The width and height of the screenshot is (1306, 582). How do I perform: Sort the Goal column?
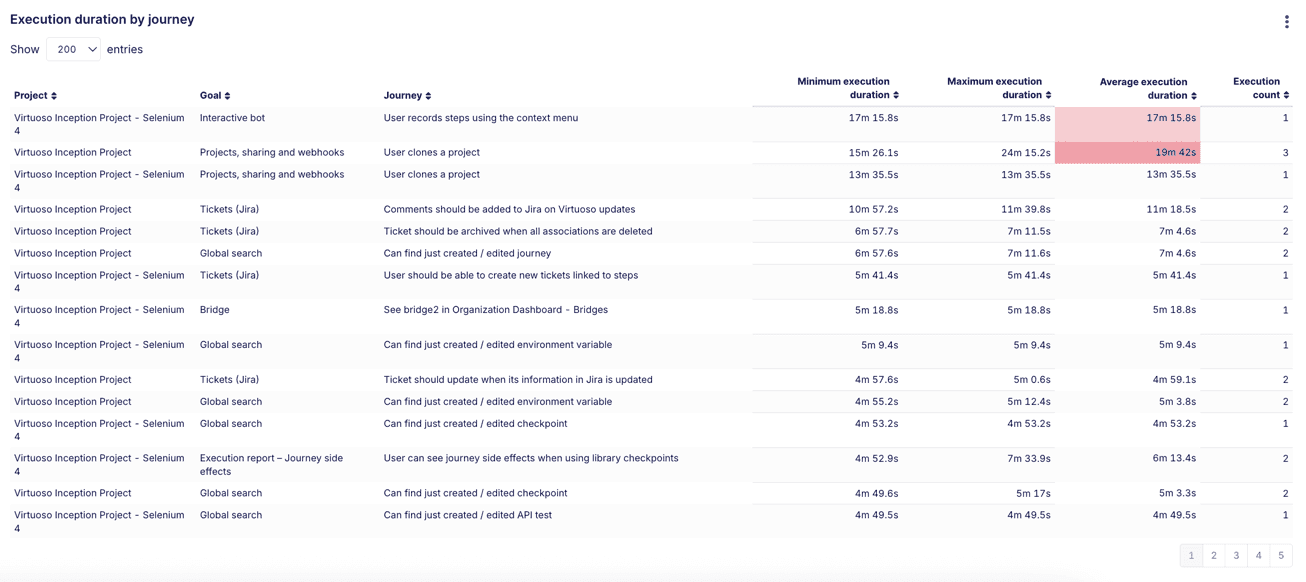(x=211, y=95)
